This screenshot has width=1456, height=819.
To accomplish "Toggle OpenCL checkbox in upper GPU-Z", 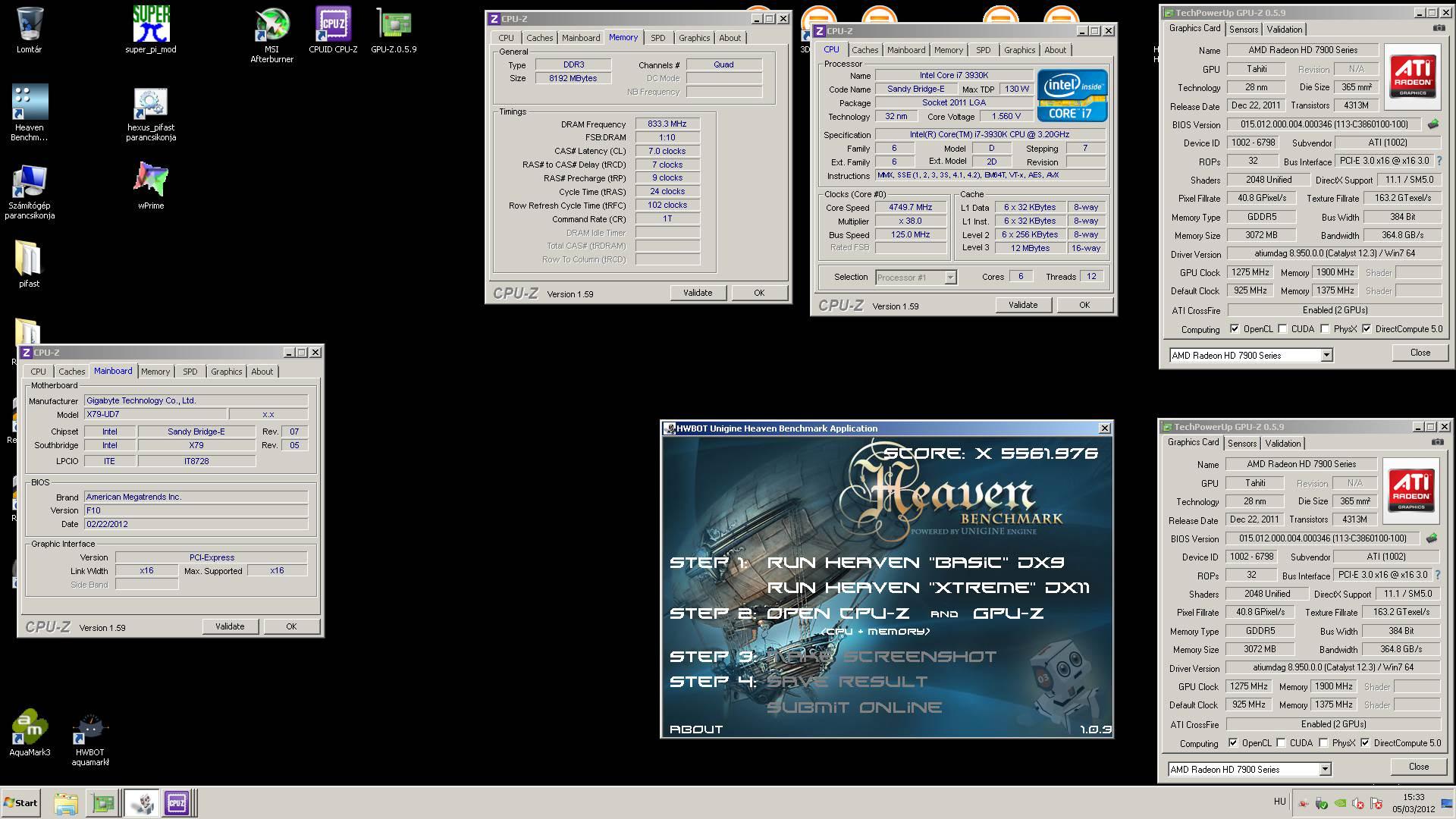I will pos(1235,329).
